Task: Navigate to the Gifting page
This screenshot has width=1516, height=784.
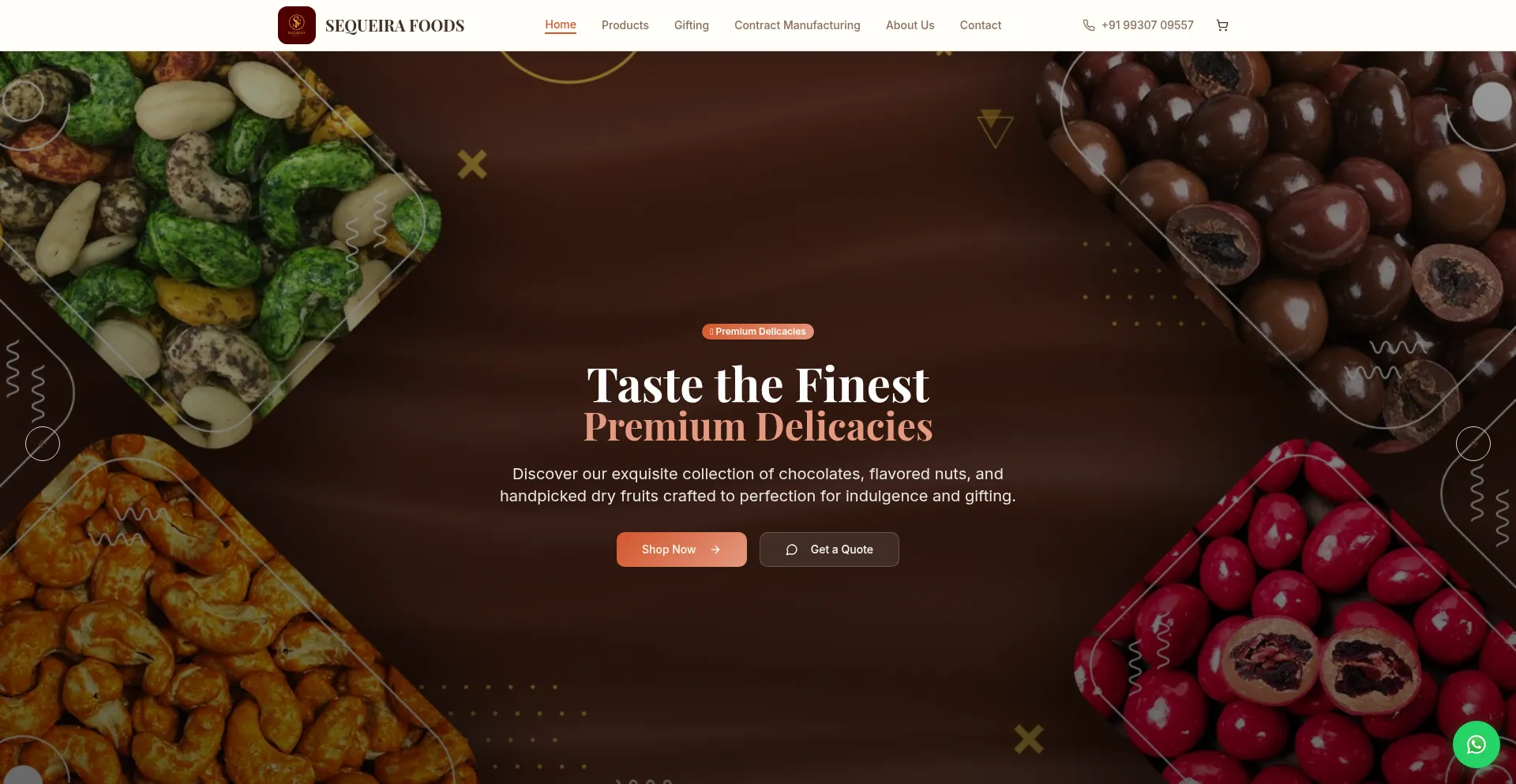Action: point(692,25)
